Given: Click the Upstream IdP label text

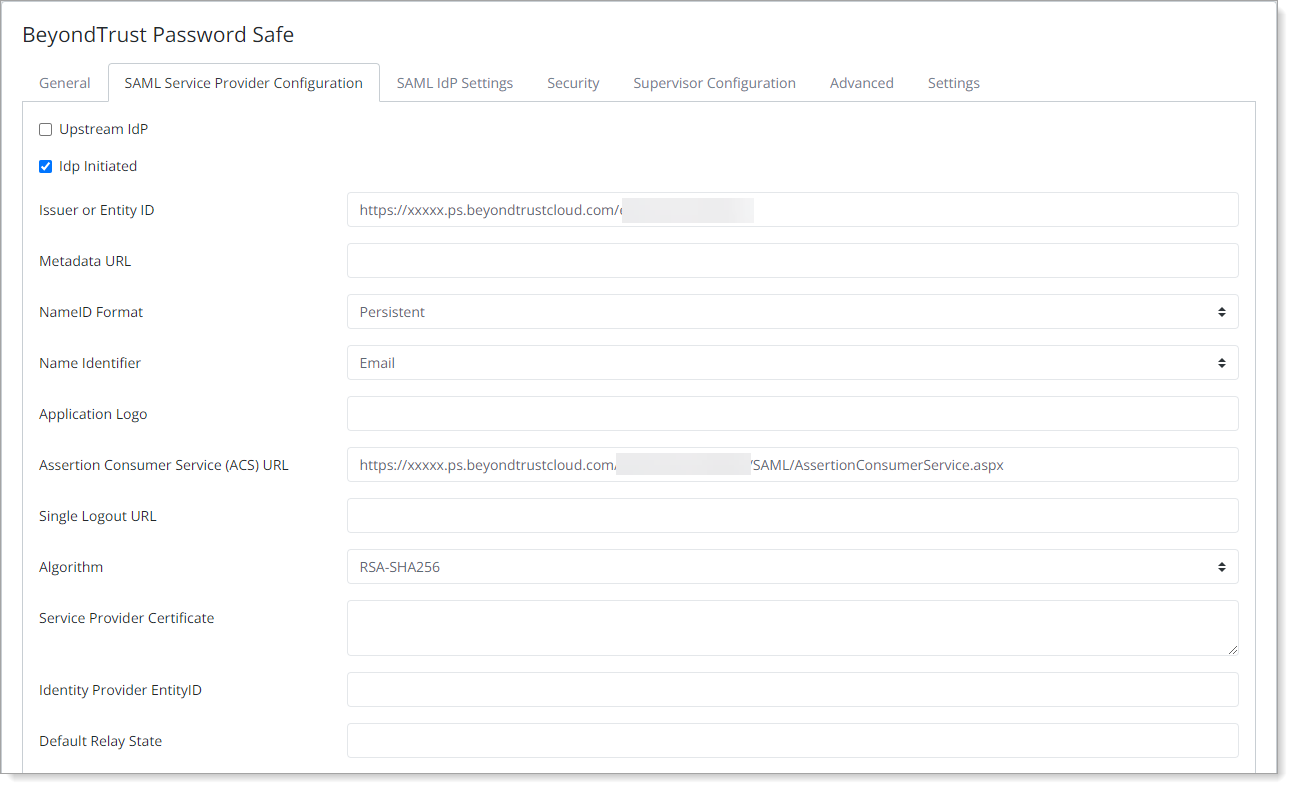Looking at the screenshot, I should 103,130.
